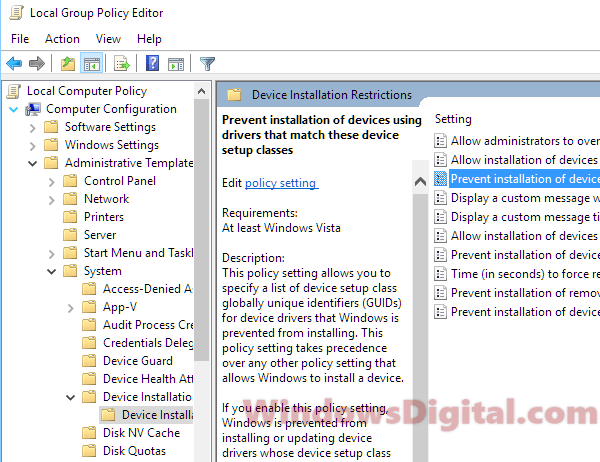Toggle Show/Hide Console Tree icon
The height and width of the screenshot is (462, 600).
pyautogui.click(x=91, y=63)
